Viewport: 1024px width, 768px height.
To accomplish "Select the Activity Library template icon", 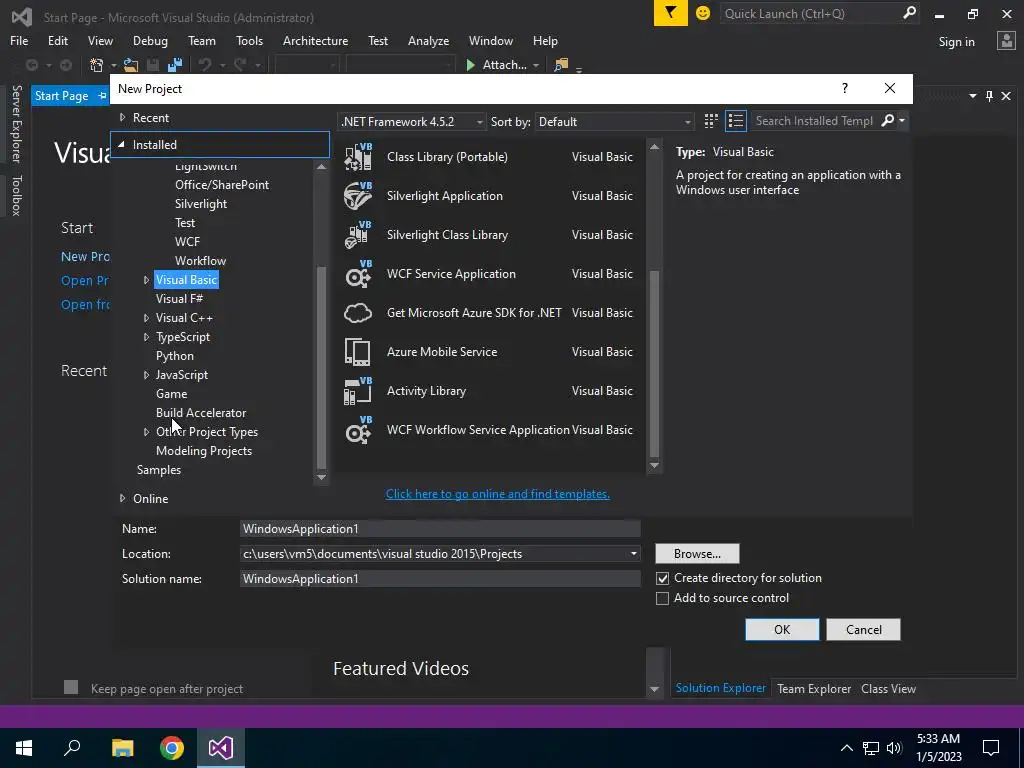I will point(358,391).
